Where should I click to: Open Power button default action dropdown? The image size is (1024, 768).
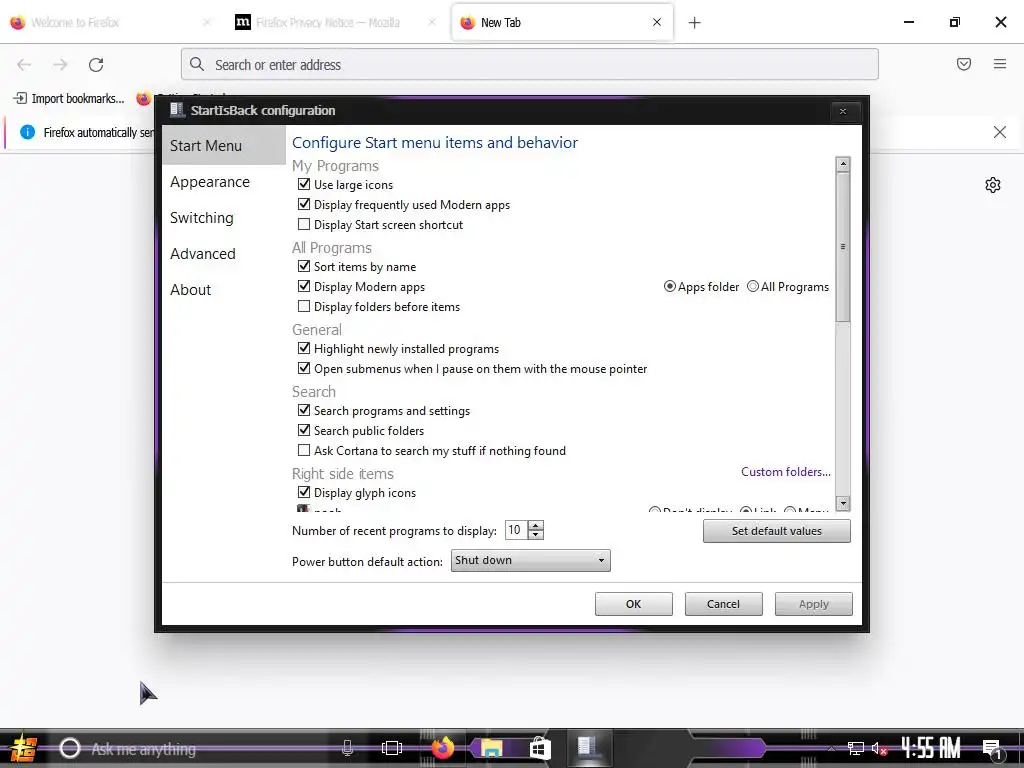(530, 560)
